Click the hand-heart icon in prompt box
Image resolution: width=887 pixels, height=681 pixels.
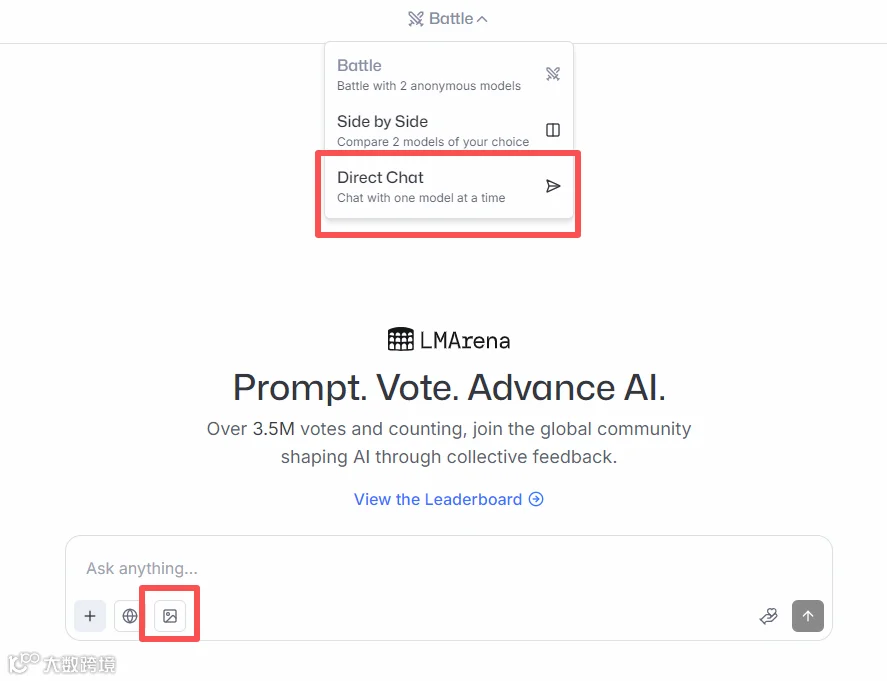click(769, 615)
